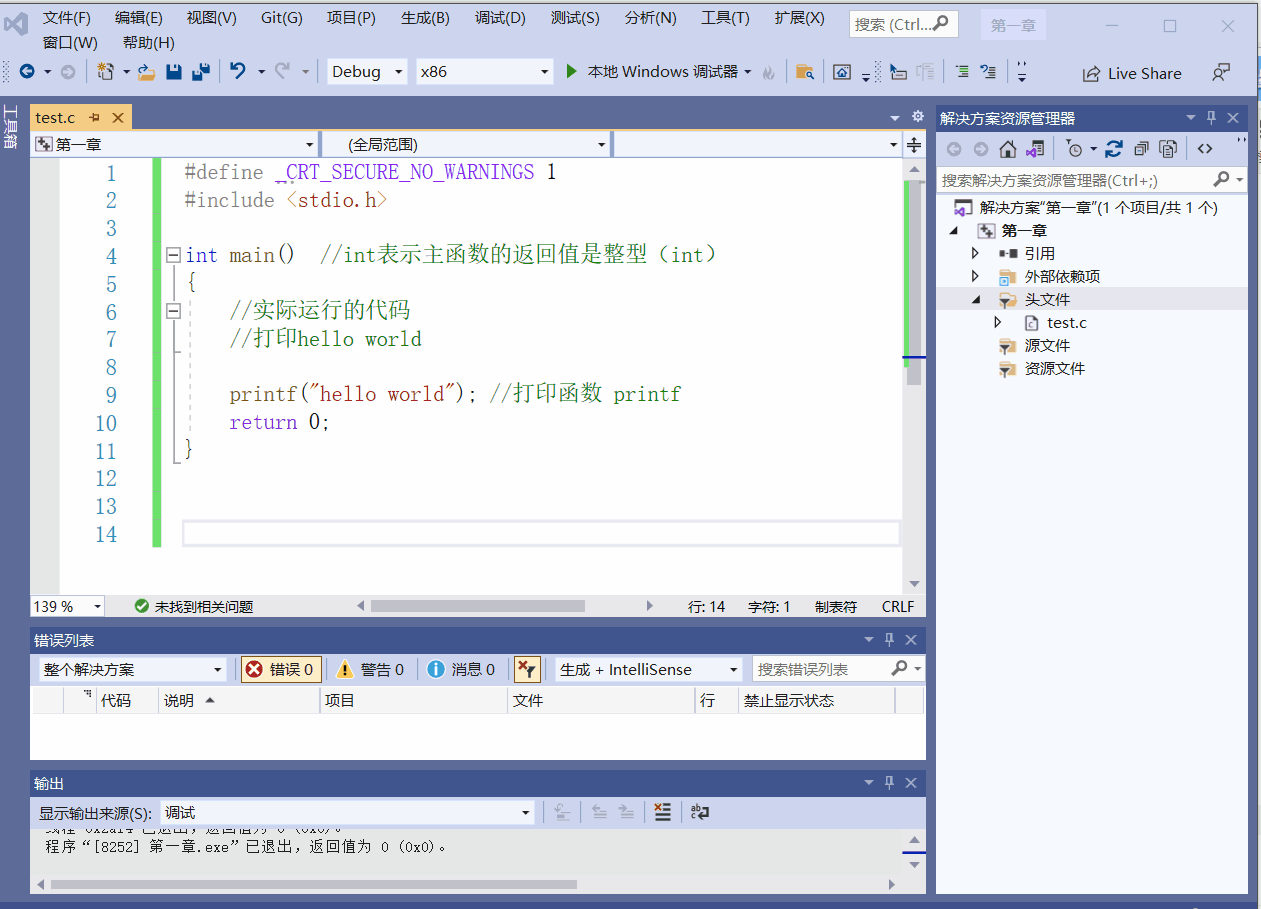This screenshot has height=909, width=1261.
Task: Click the comment selection toolbar icon
Action: (988, 71)
